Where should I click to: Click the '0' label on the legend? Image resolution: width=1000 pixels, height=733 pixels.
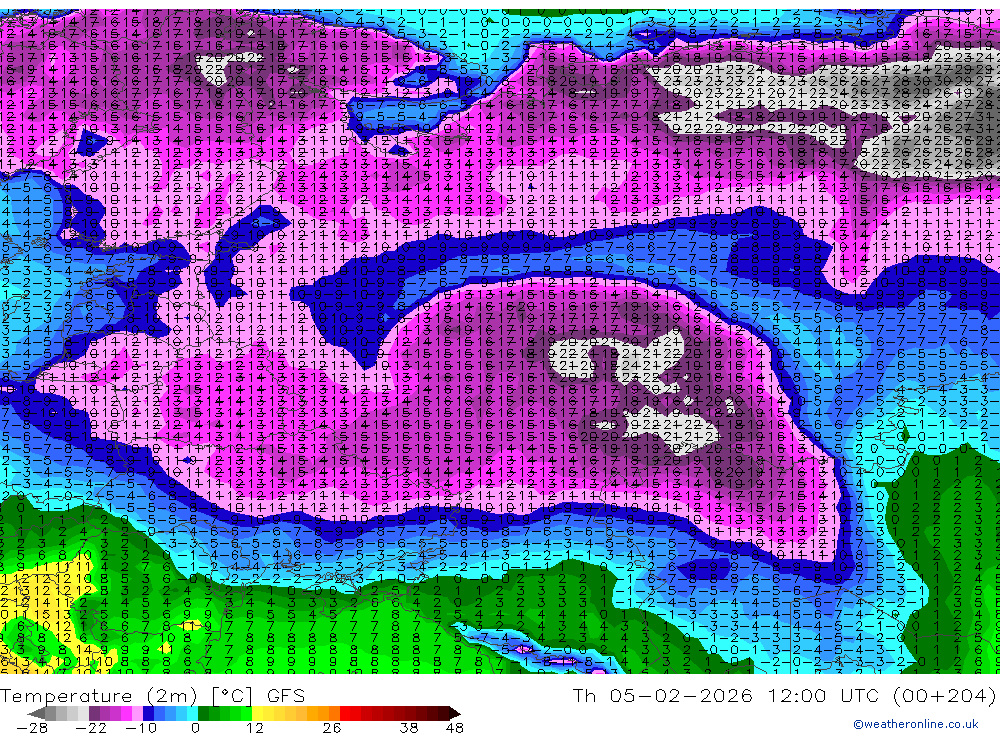click(195, 727)
